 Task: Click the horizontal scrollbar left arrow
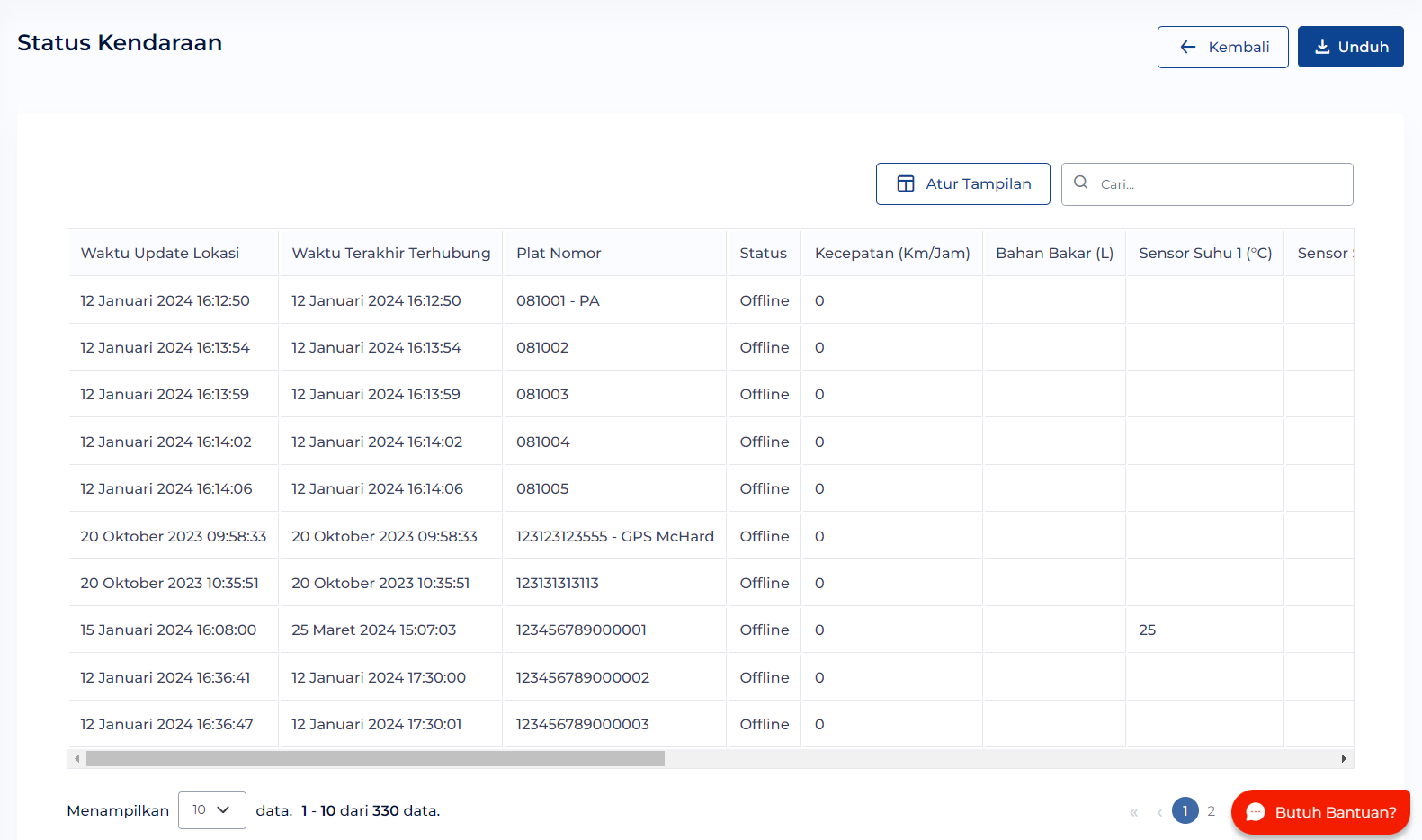point(77,759)
